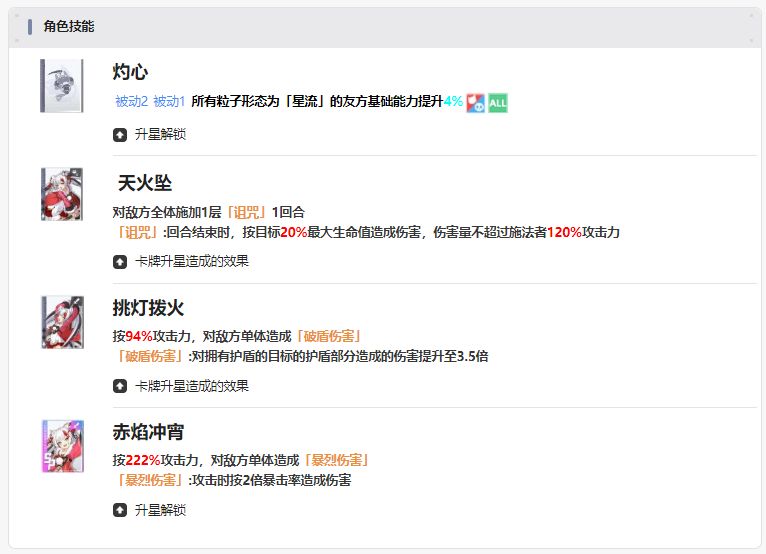Click the cyan 4% value
The width and height of the screenshot is (766, 554).
point(453,102)
